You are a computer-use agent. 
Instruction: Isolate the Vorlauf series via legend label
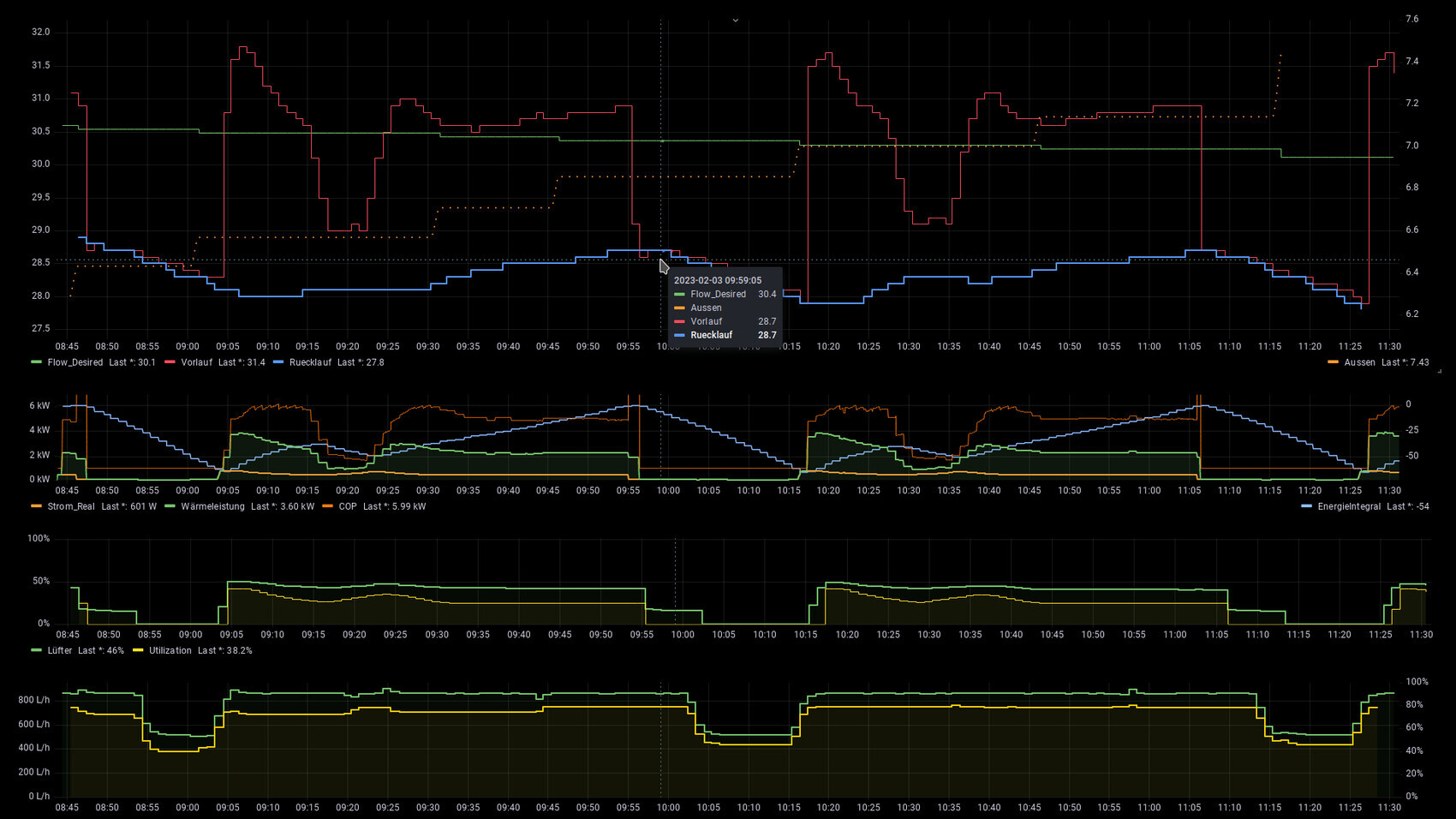click(196, 362)
